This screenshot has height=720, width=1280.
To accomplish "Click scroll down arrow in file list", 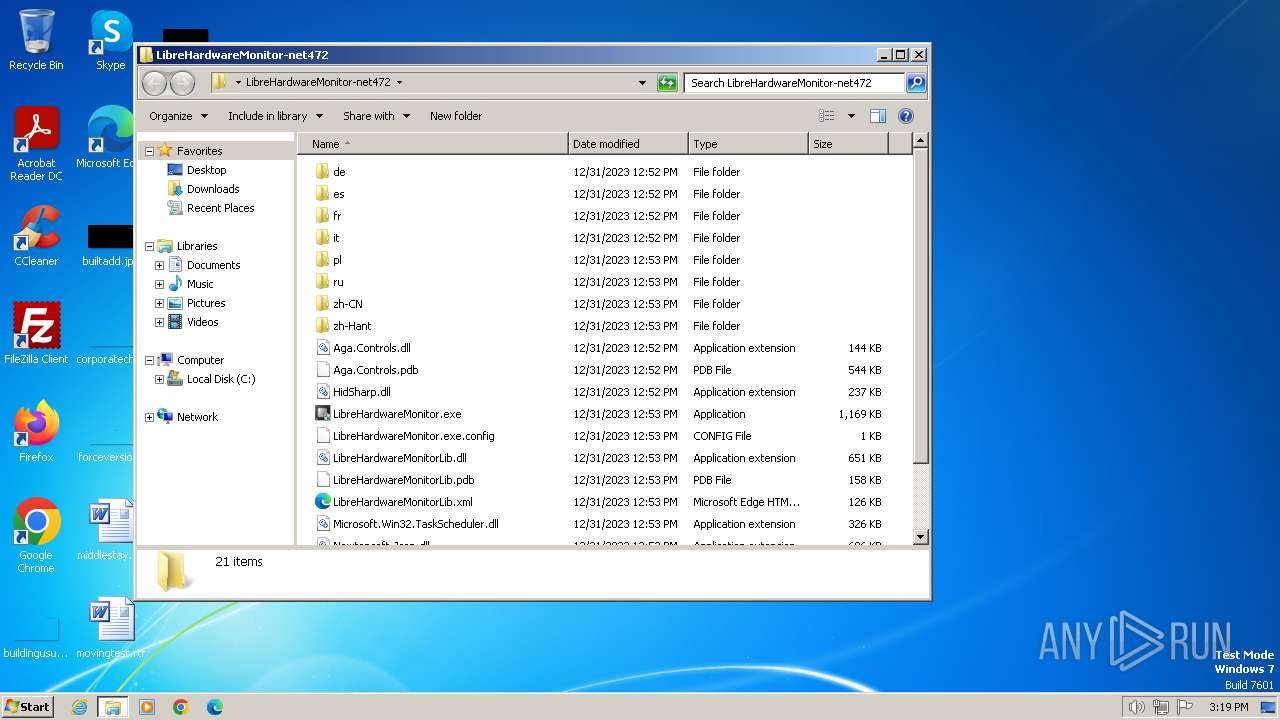I will (x=921, y=537).
